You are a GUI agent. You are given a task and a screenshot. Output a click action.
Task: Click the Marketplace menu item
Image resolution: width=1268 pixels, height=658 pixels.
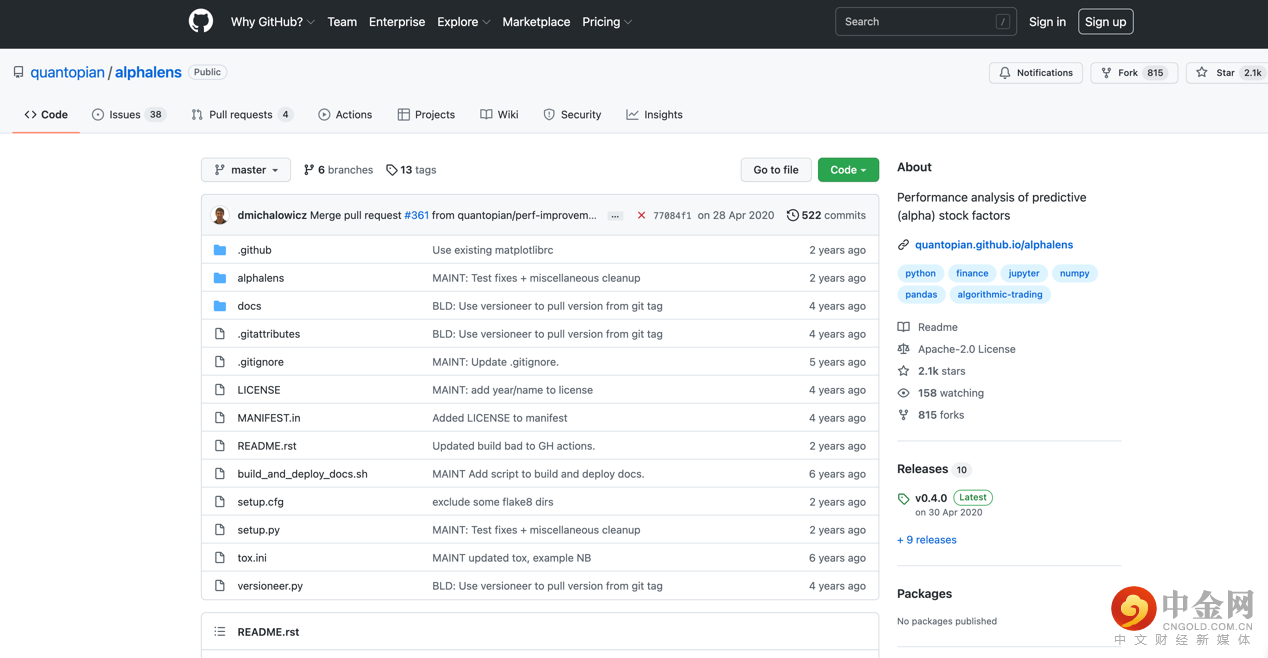(x=536, y=22)
